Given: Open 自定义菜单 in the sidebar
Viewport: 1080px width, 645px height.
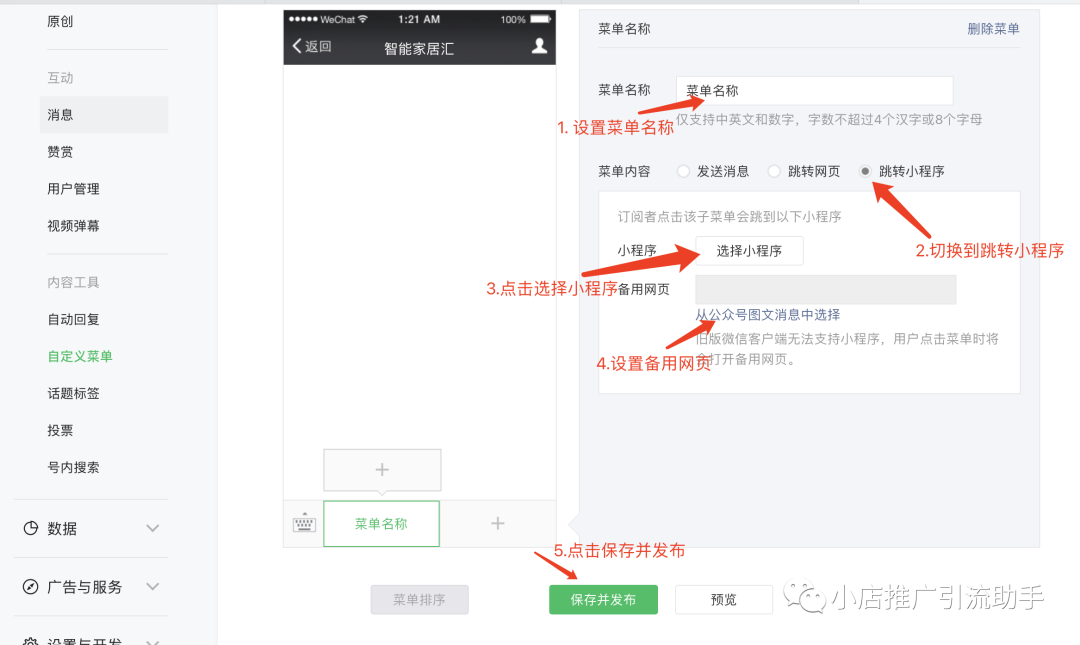Looking at the screenshot, I should tap(80, 356).
